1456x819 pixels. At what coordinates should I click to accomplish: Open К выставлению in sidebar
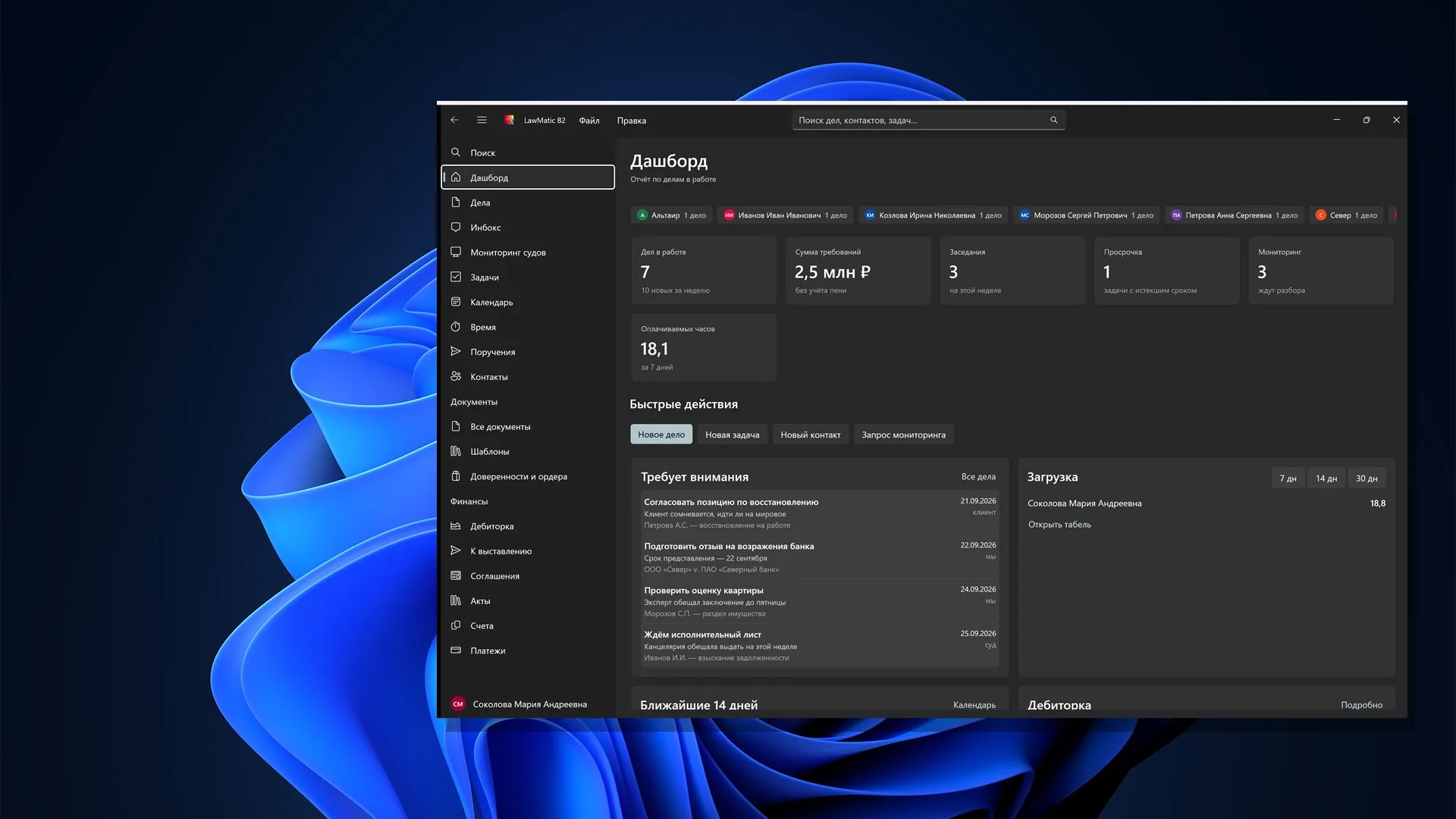528,551
